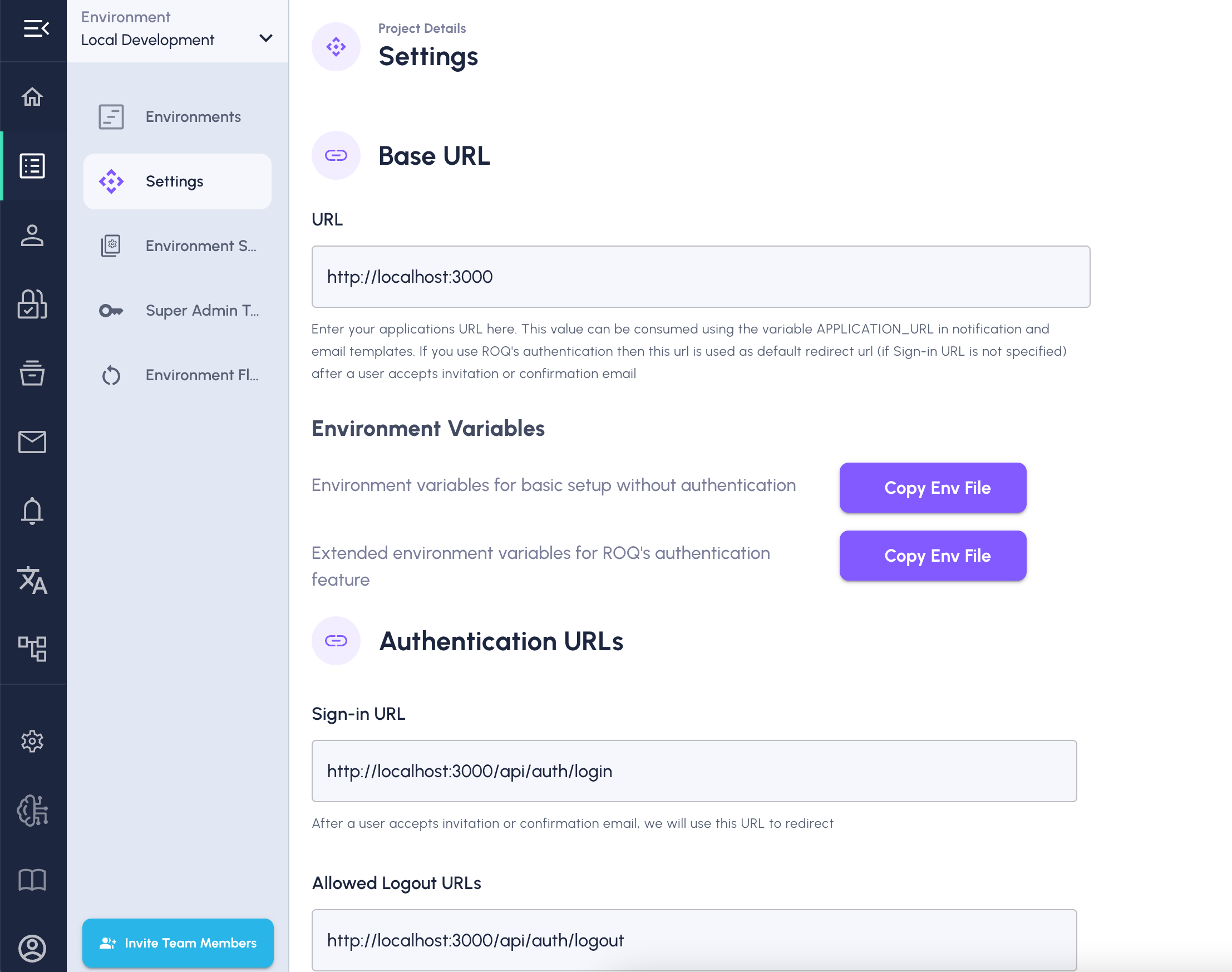Open the Mail templates icon
The height and width of the screenshot is (972, 1232).
pyautogui.click(x=32, y=442)
